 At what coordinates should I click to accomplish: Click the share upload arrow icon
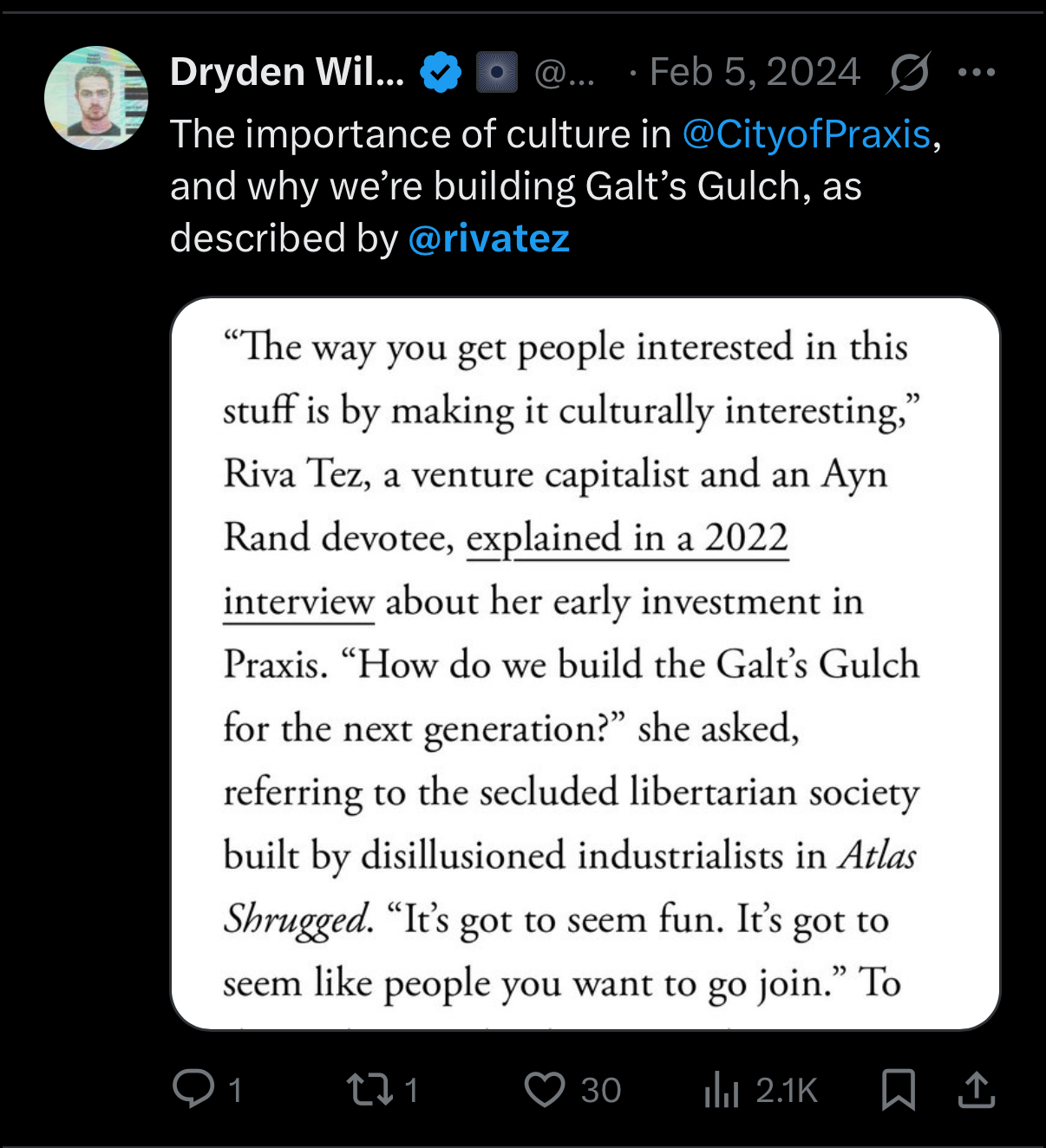(x=977, y=1090)
